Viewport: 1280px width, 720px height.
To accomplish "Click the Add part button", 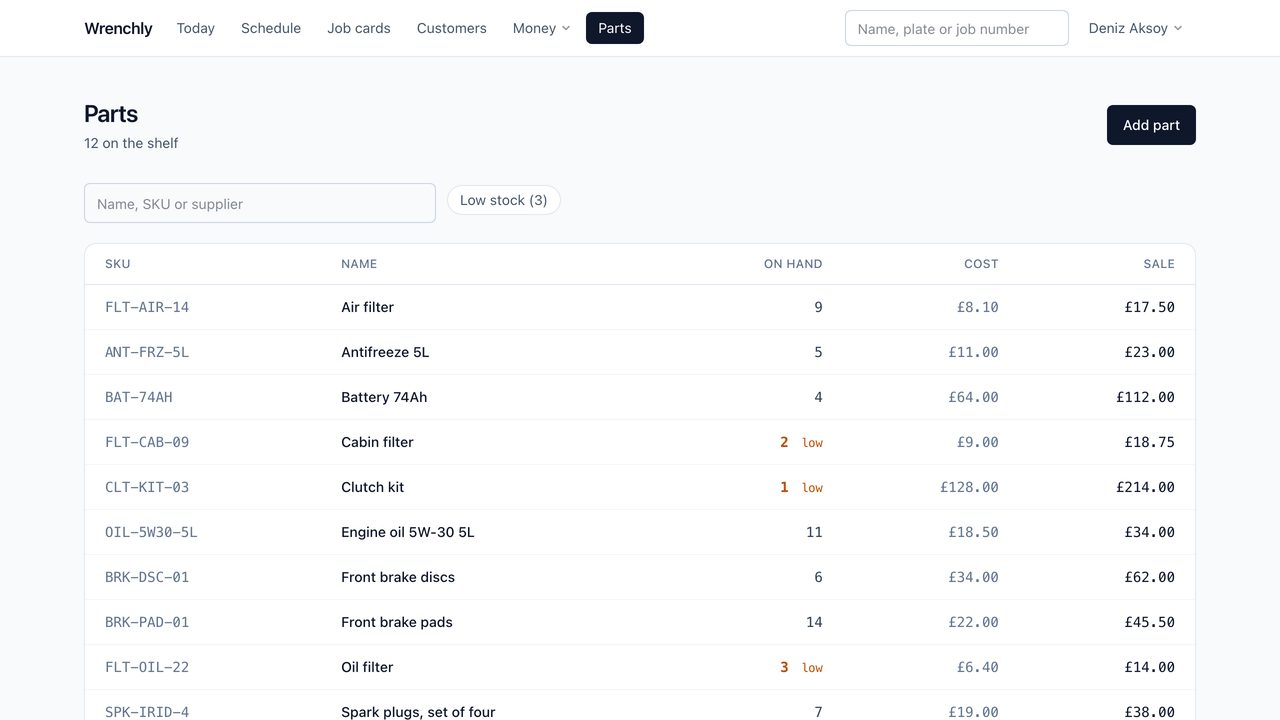I will [x=1151, y=125].
